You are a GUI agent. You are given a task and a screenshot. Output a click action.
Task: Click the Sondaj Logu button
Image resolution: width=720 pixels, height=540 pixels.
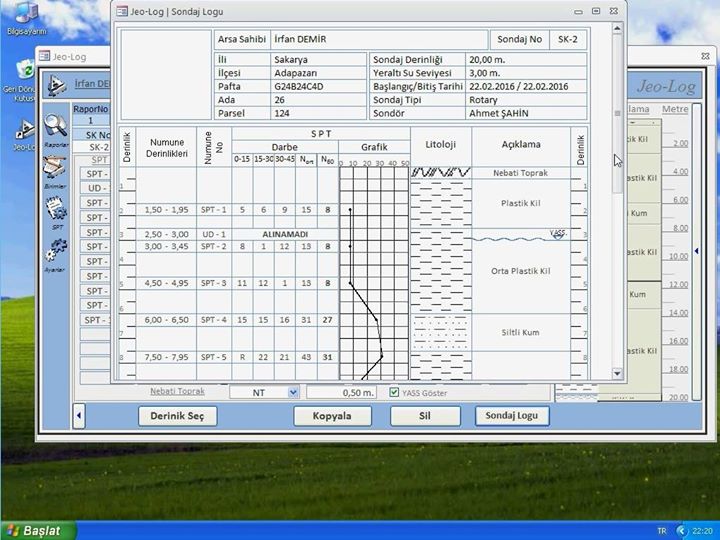click(x=512, y=416)
